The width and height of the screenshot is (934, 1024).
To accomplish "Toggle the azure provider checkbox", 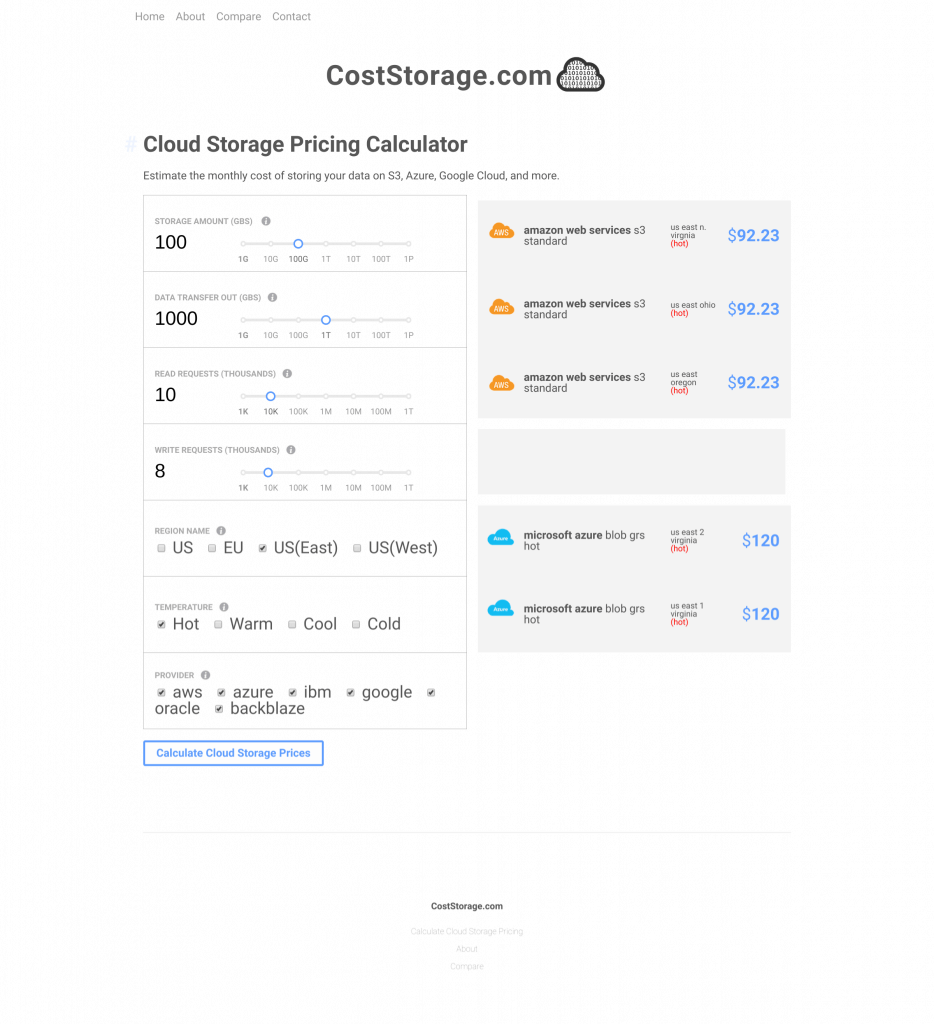I will coord(221,693).
